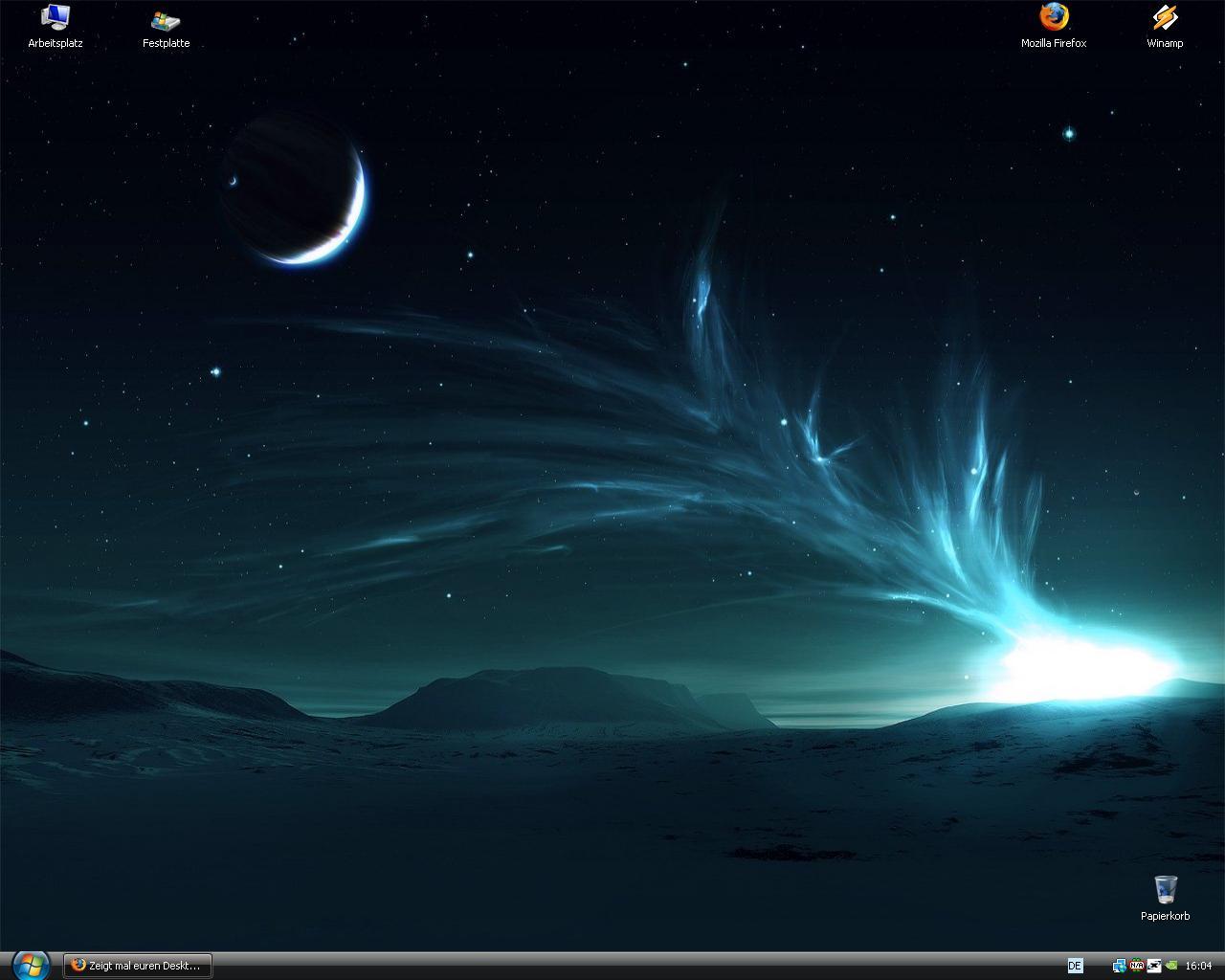
Task: Select the Festplatte drive icon
Action: point(166,19)
